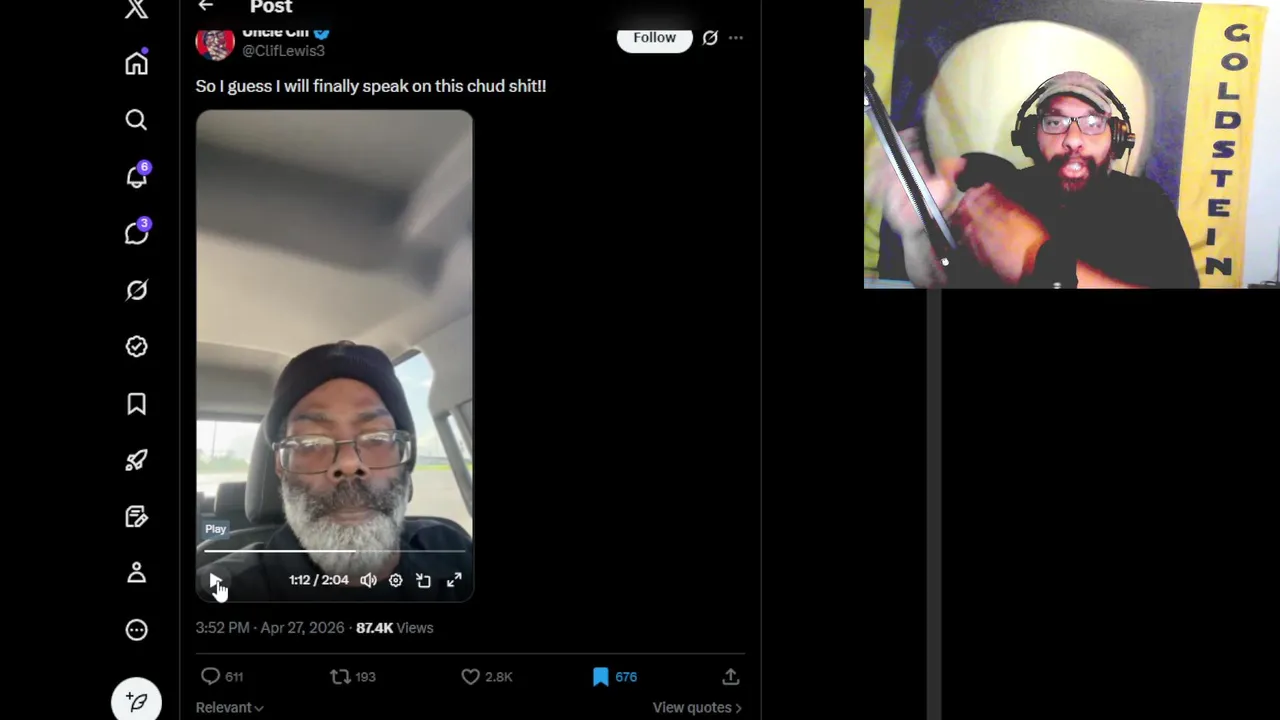Open the More circle menu in sidebar
The image size is (1280, 720).
(x=137, y=630)
